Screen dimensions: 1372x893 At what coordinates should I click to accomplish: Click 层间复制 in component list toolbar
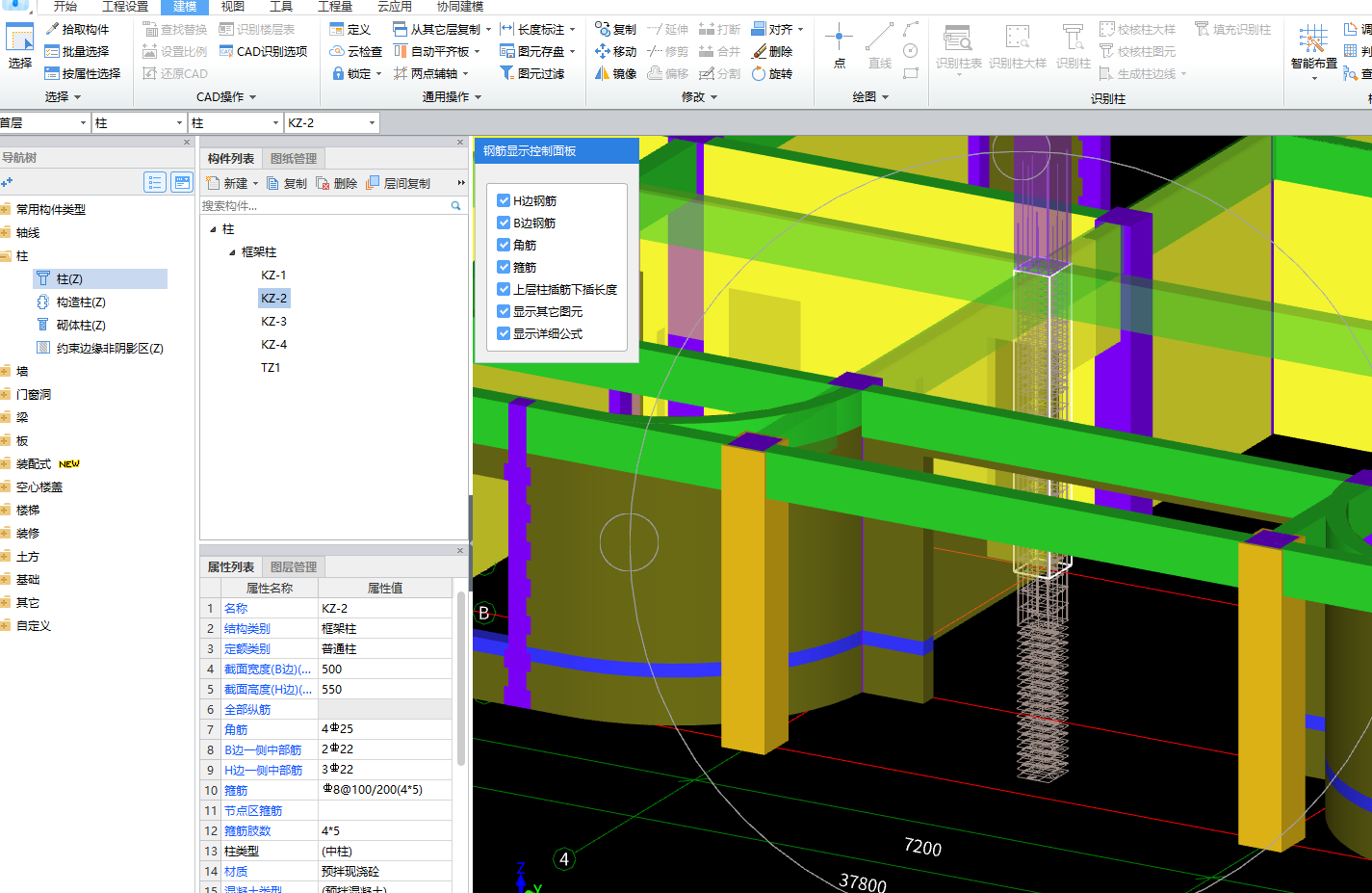[399, 183]
